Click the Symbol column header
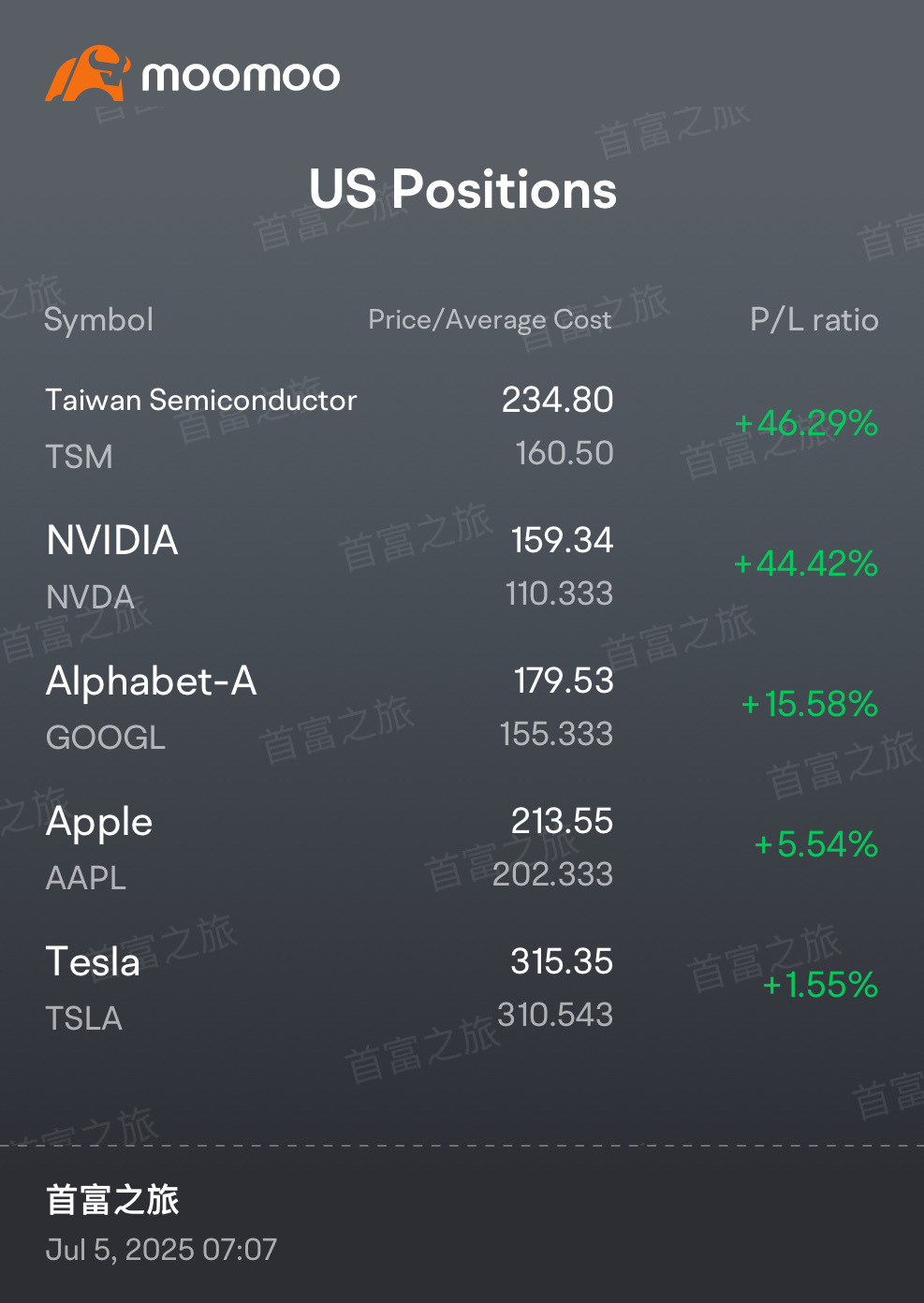924x1303 pixels. point(99,320)
